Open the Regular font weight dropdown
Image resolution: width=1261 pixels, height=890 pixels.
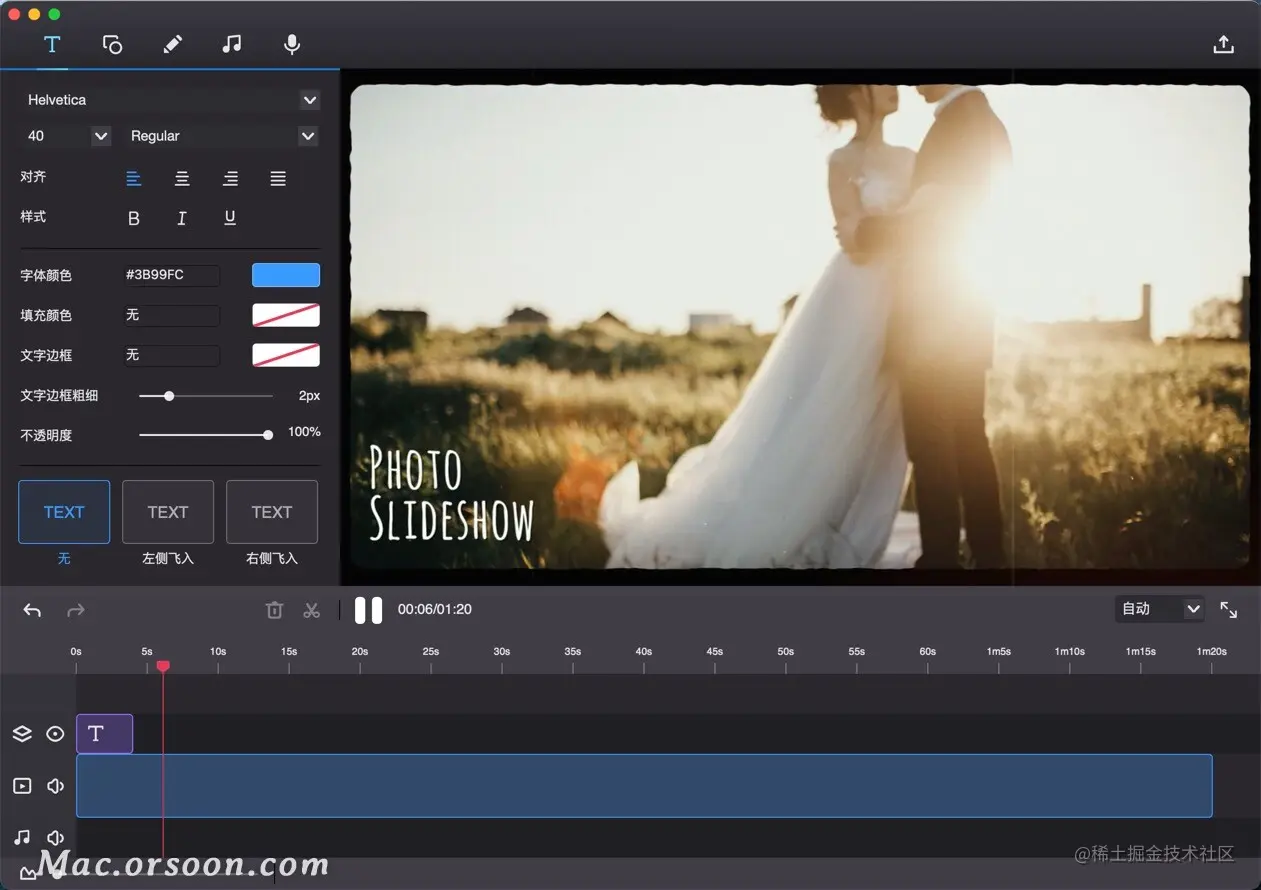[x=308, y=136]
